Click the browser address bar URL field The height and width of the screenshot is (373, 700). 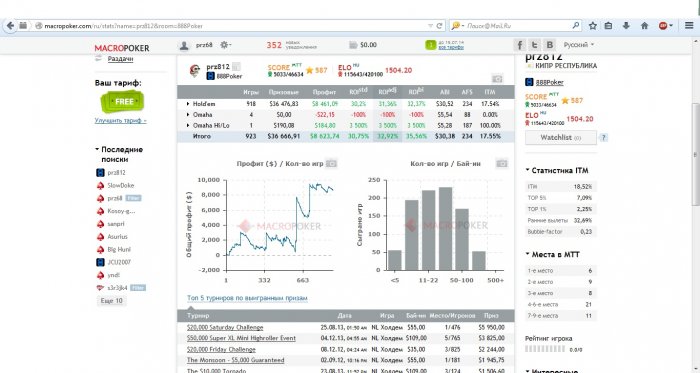click(232, 26)
